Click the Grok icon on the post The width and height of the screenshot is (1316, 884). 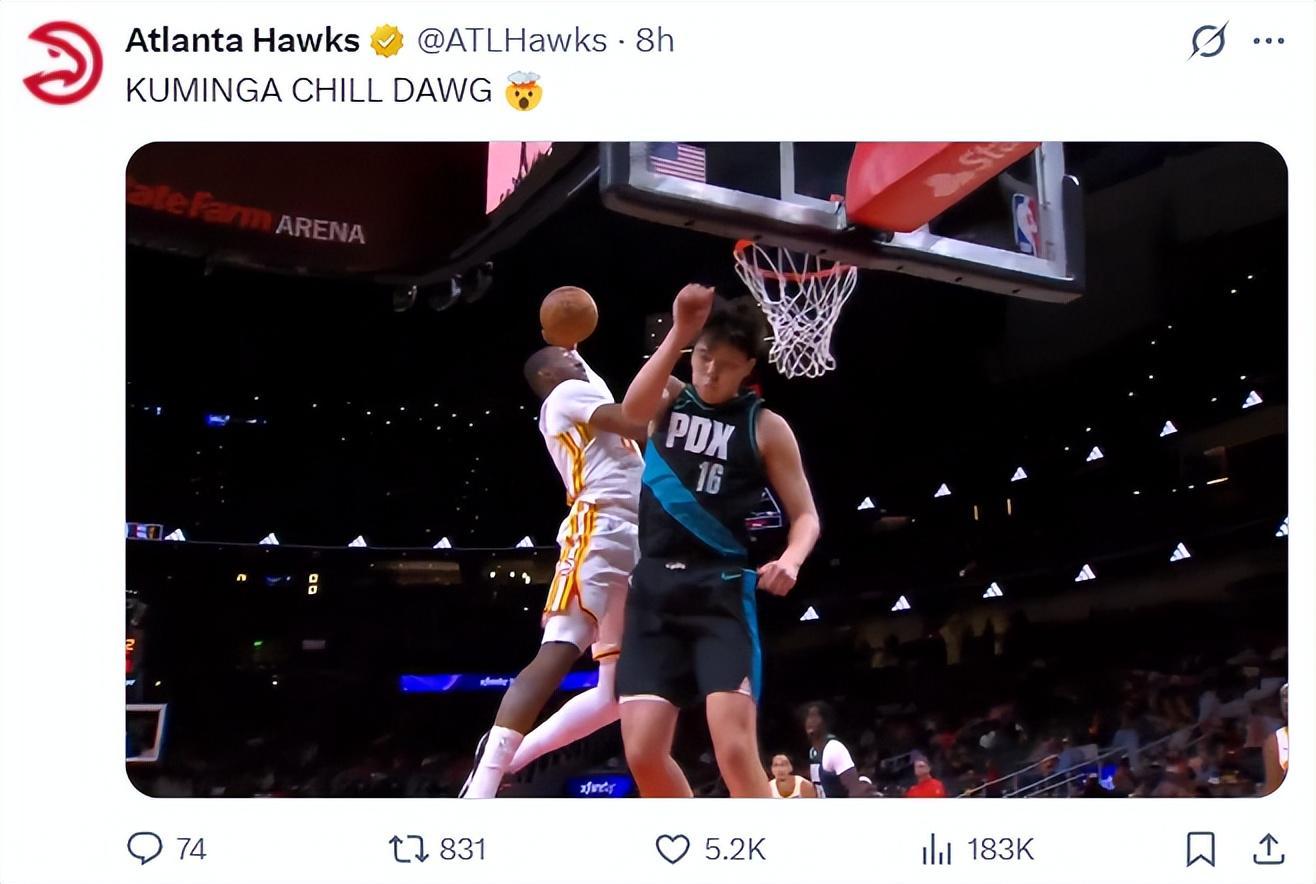tap(1206, 41)
